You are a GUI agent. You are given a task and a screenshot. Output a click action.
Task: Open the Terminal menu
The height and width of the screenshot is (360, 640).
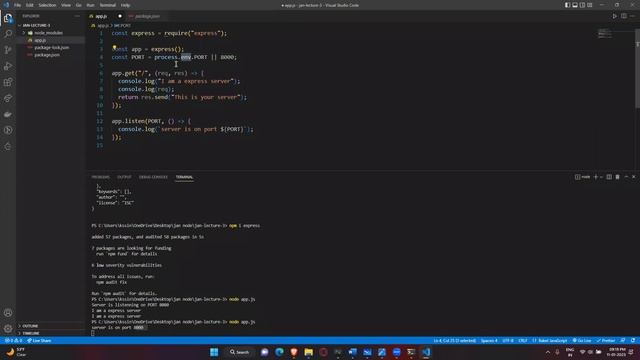(x=107, y=5)
